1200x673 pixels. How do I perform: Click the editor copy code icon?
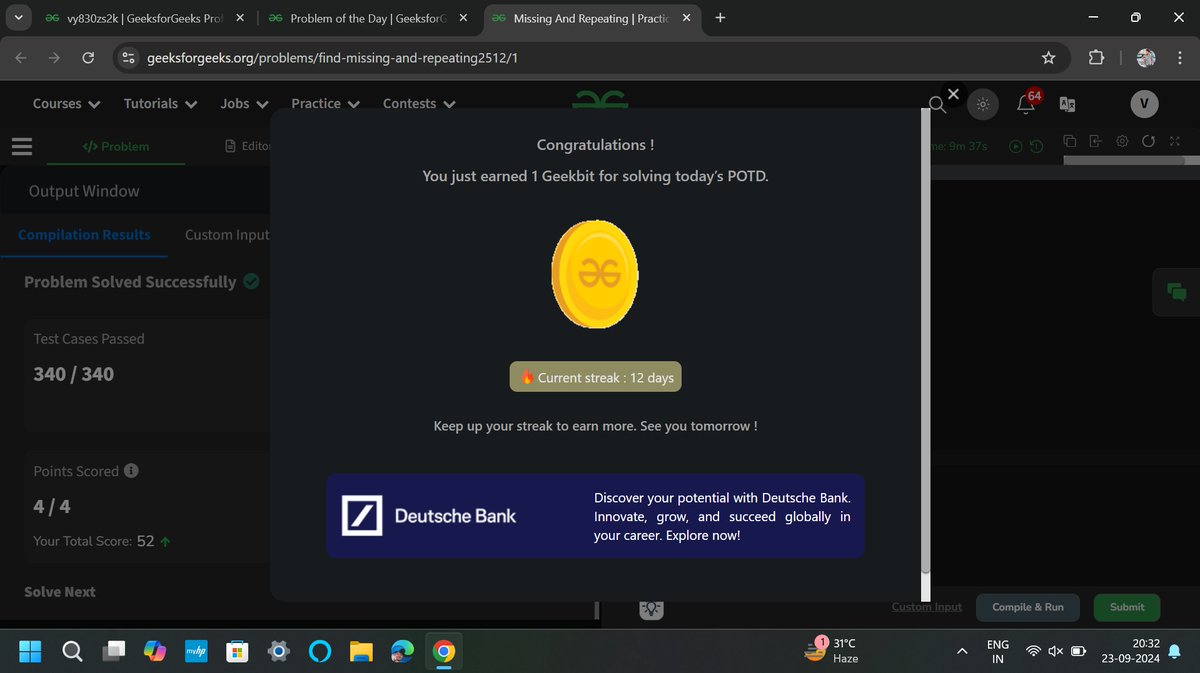[1069, 141]
